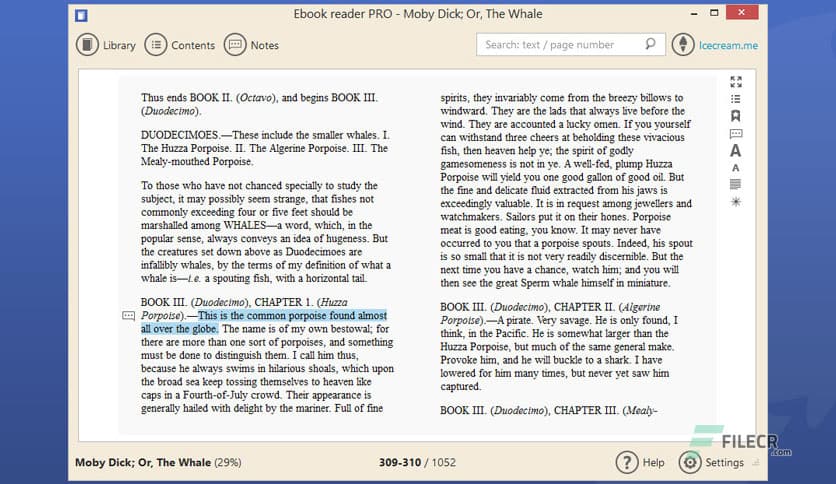Open the Contents button in the toolbar

tap(180, 45)
